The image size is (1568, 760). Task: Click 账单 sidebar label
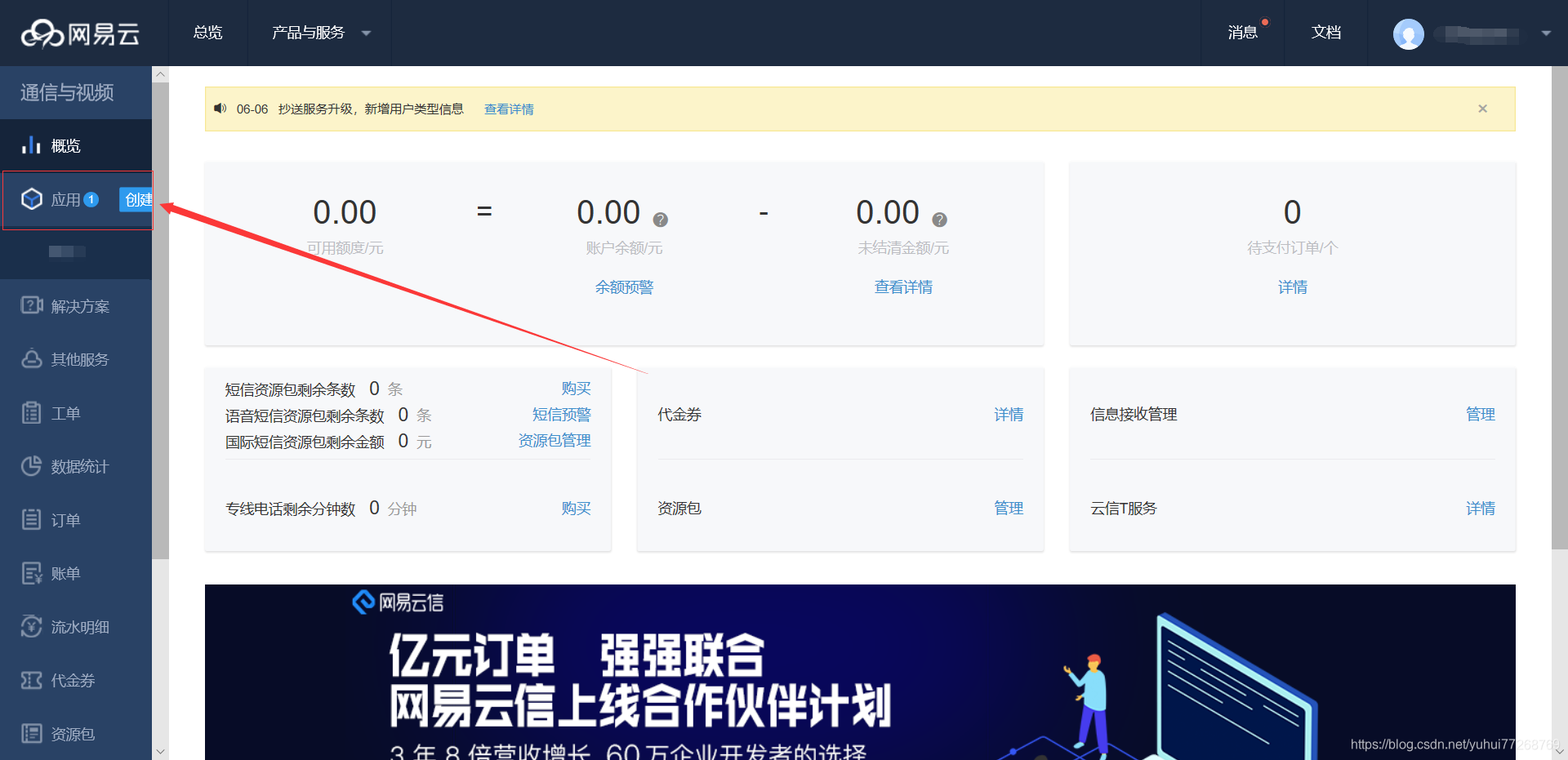point(65,574)
